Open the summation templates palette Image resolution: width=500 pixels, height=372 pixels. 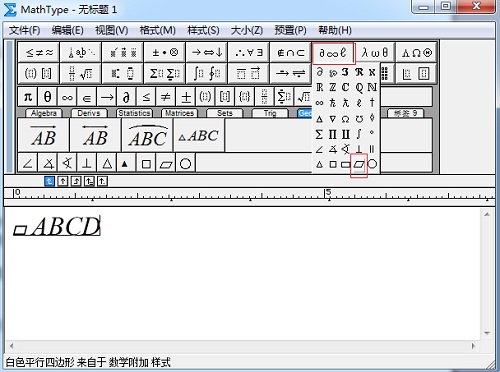click(165, 73)
